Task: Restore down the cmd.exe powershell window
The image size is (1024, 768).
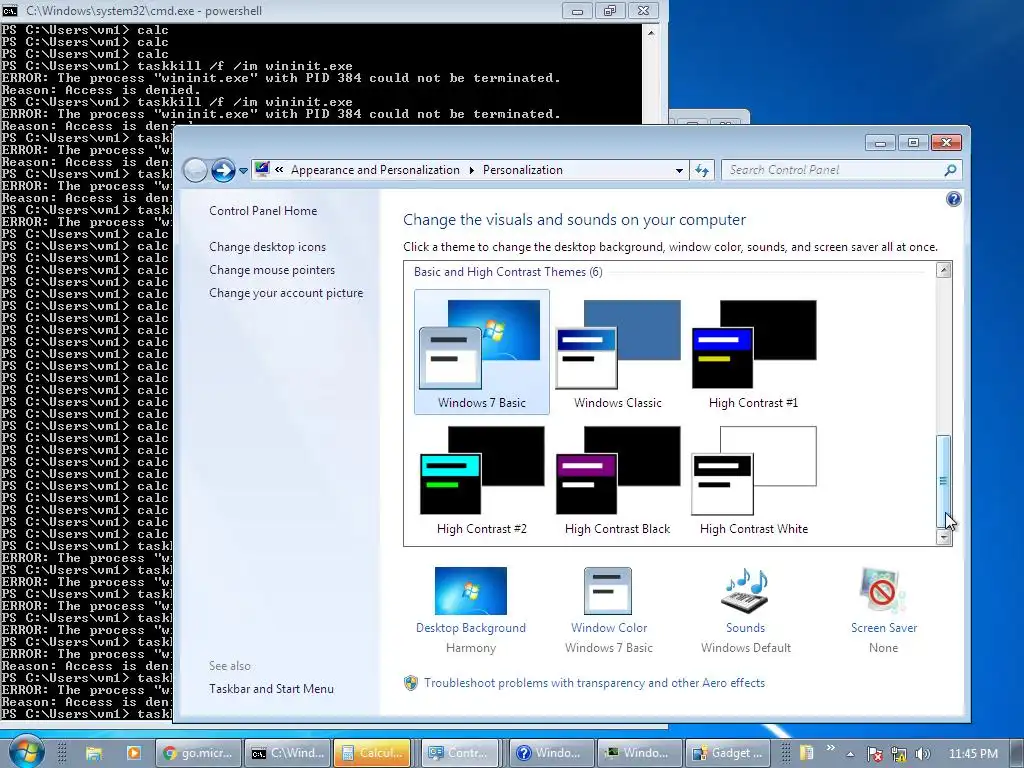Action: [610, 10]
